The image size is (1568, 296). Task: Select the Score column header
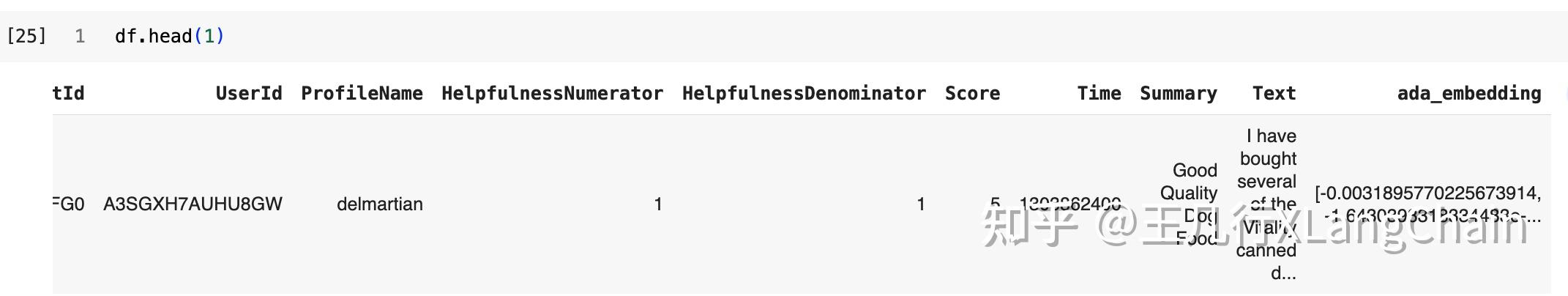tap(972, 93)
